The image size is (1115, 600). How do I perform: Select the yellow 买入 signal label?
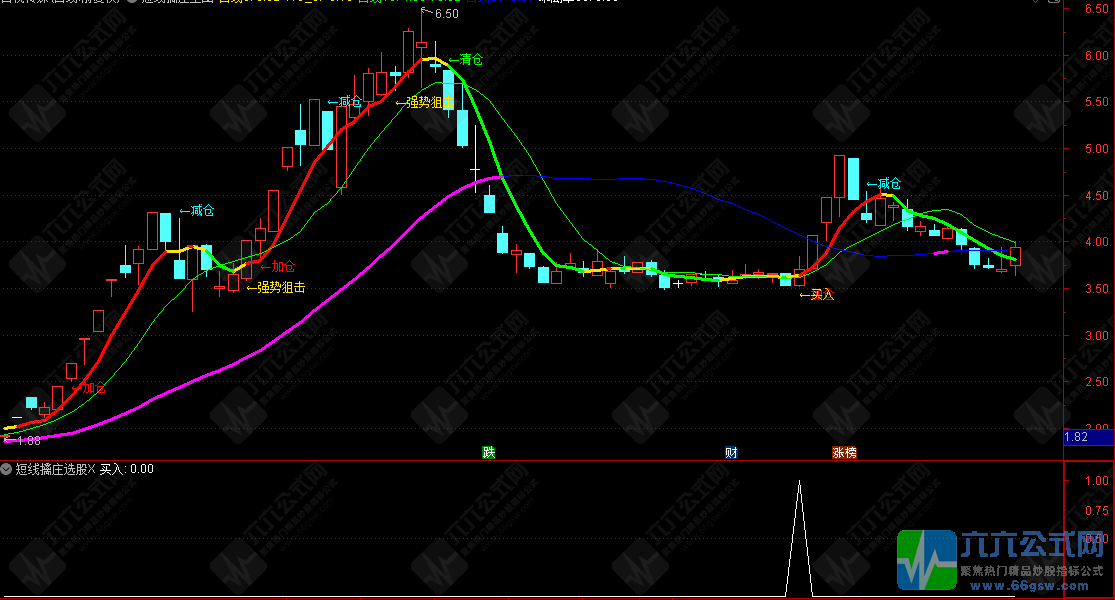tap(817, 294)
